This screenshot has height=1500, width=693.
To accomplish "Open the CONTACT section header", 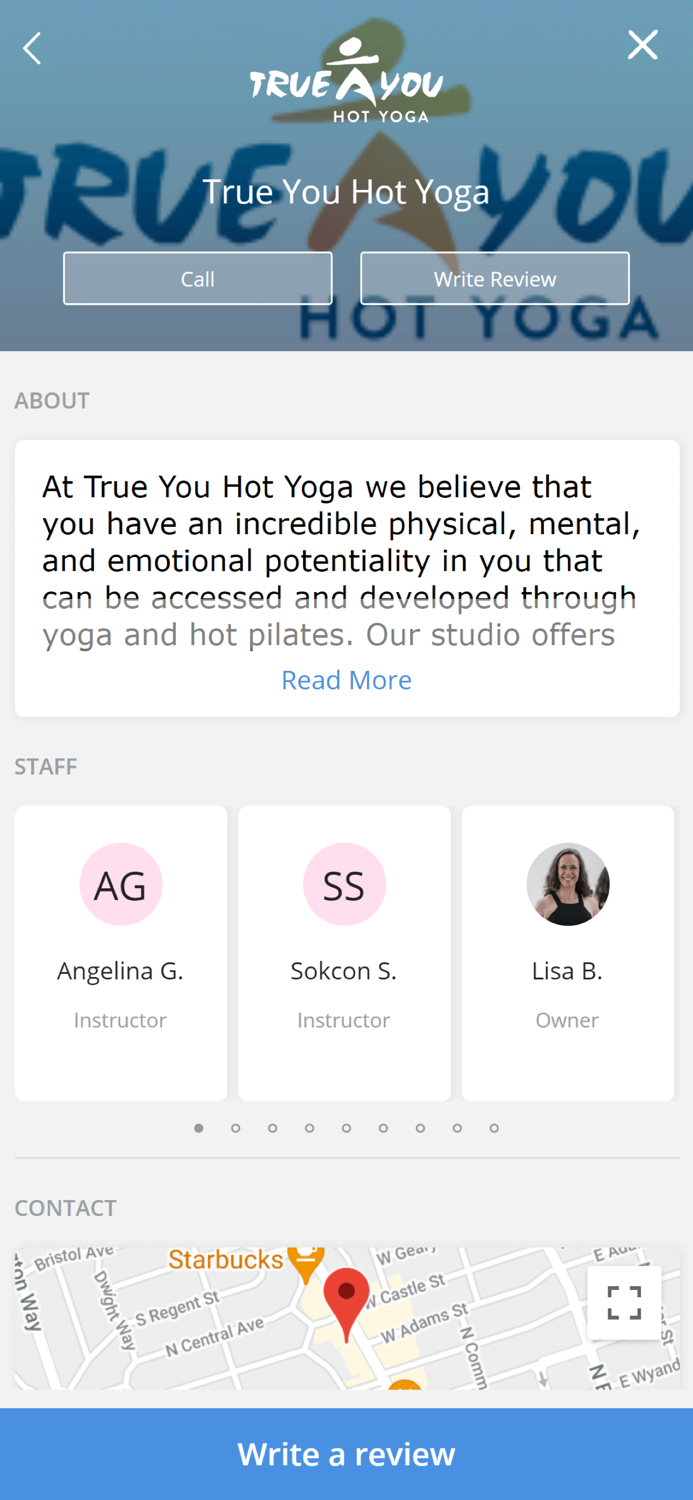I will pyautogui.click(x=65, y=1208).
